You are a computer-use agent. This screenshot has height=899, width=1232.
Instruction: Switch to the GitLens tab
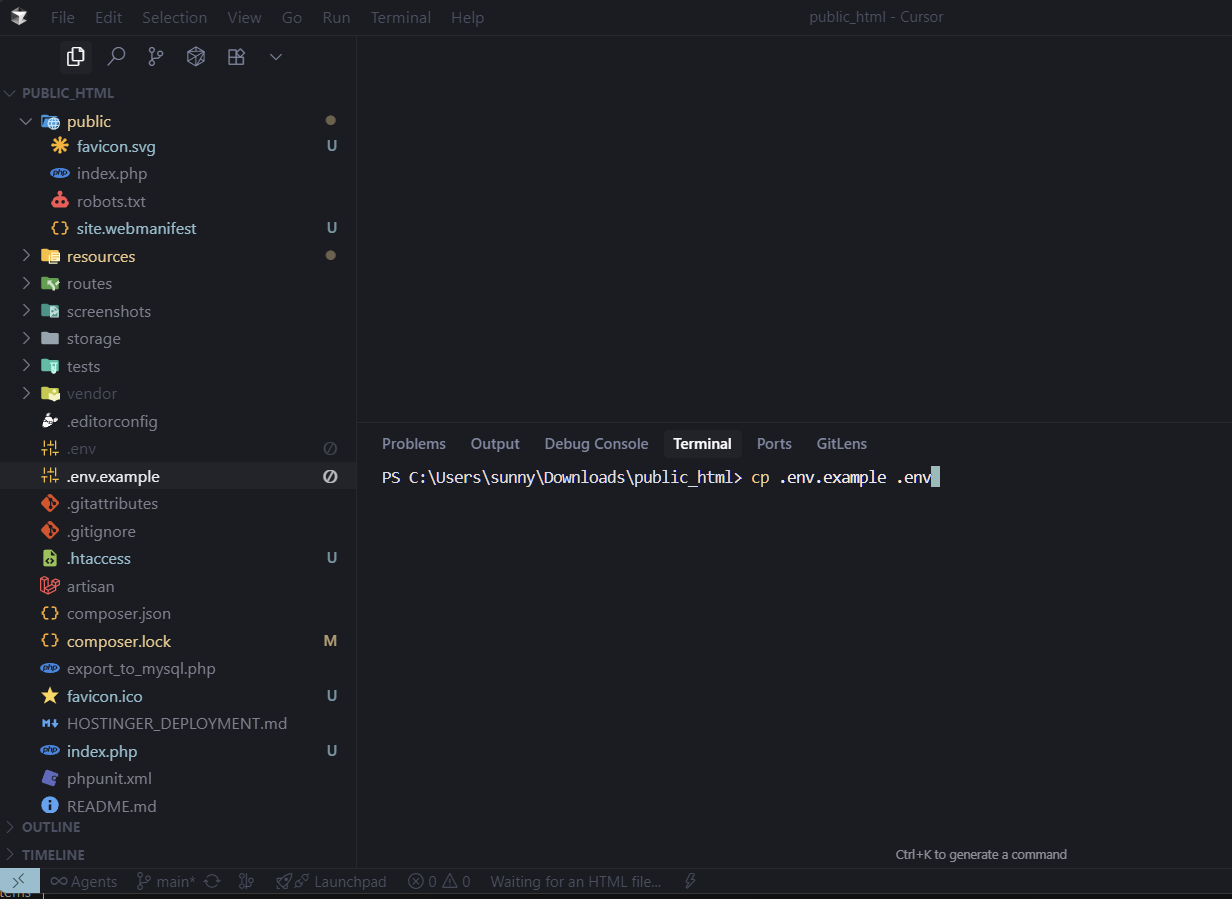tap(841, 443)
